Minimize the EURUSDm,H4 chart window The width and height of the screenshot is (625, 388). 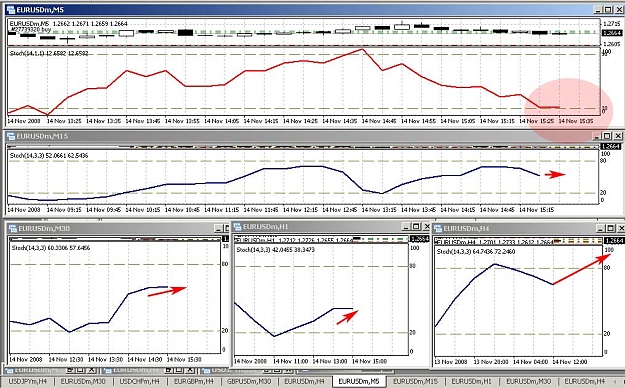point(601,228)
